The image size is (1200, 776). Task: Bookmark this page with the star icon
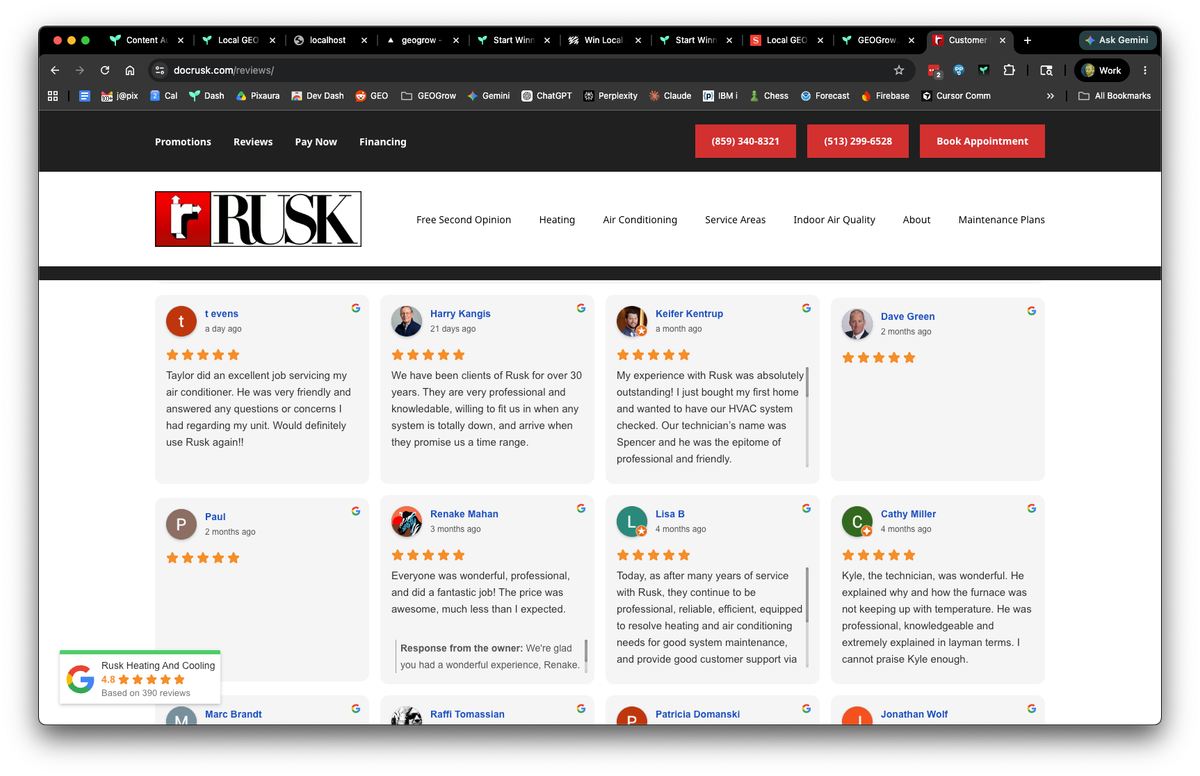[899, 71]
